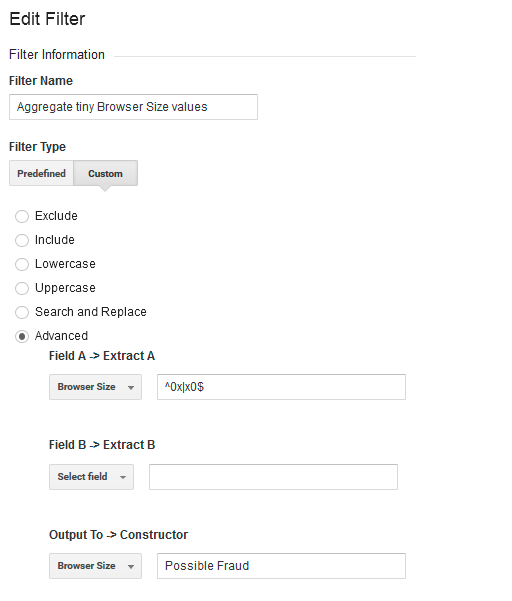Open the Output To Browser Size dropdown
The height and width of the screenshot is (601, 512).
(x=95, y=566)
